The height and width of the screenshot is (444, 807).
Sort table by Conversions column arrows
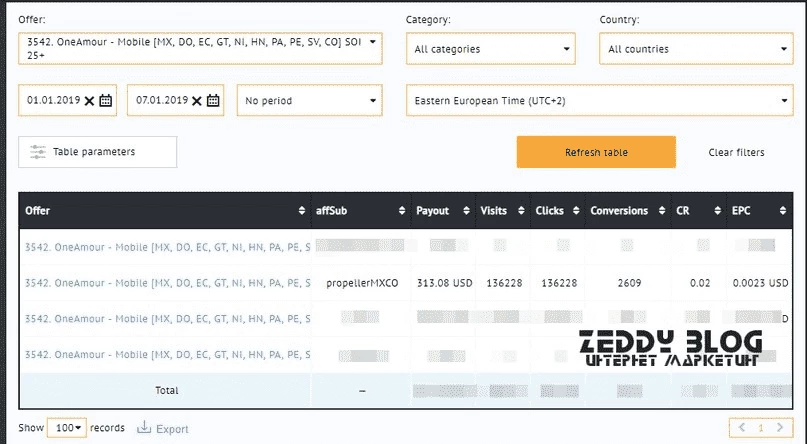click(662, 210)
